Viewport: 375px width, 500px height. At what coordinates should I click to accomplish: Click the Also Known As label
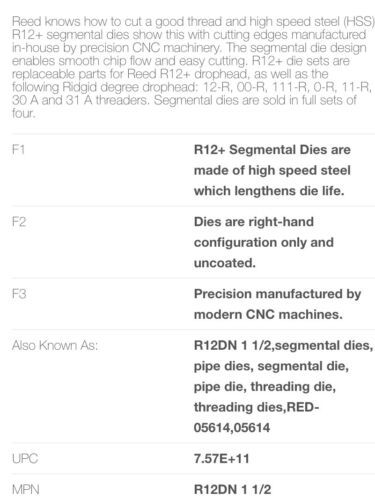click(55, 346)
